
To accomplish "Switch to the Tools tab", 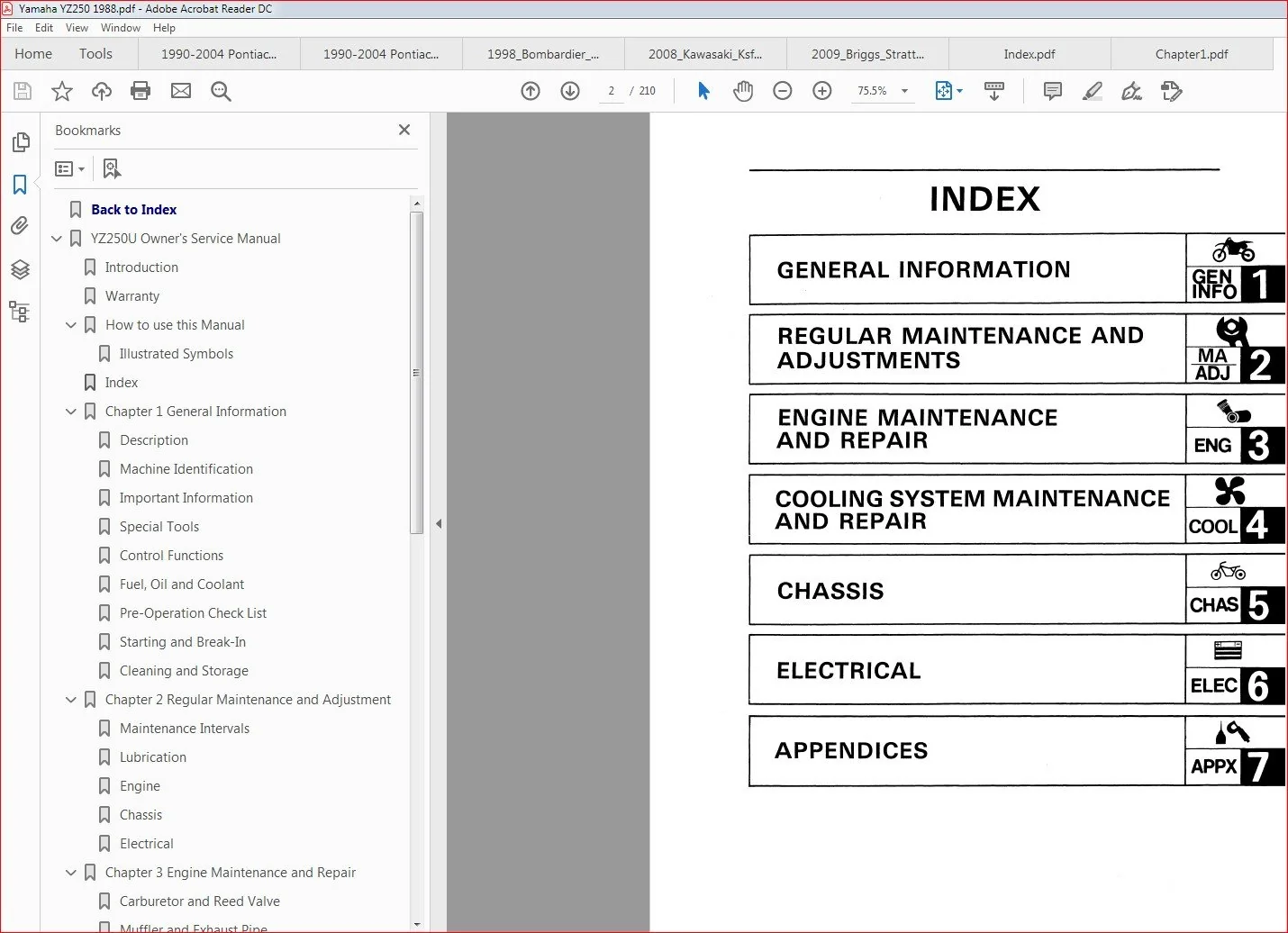I will point(95,54).
